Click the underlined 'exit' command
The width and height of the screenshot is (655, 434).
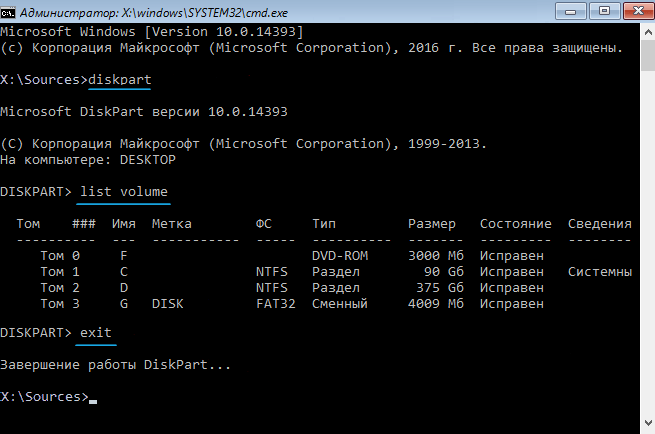(97, 332)
